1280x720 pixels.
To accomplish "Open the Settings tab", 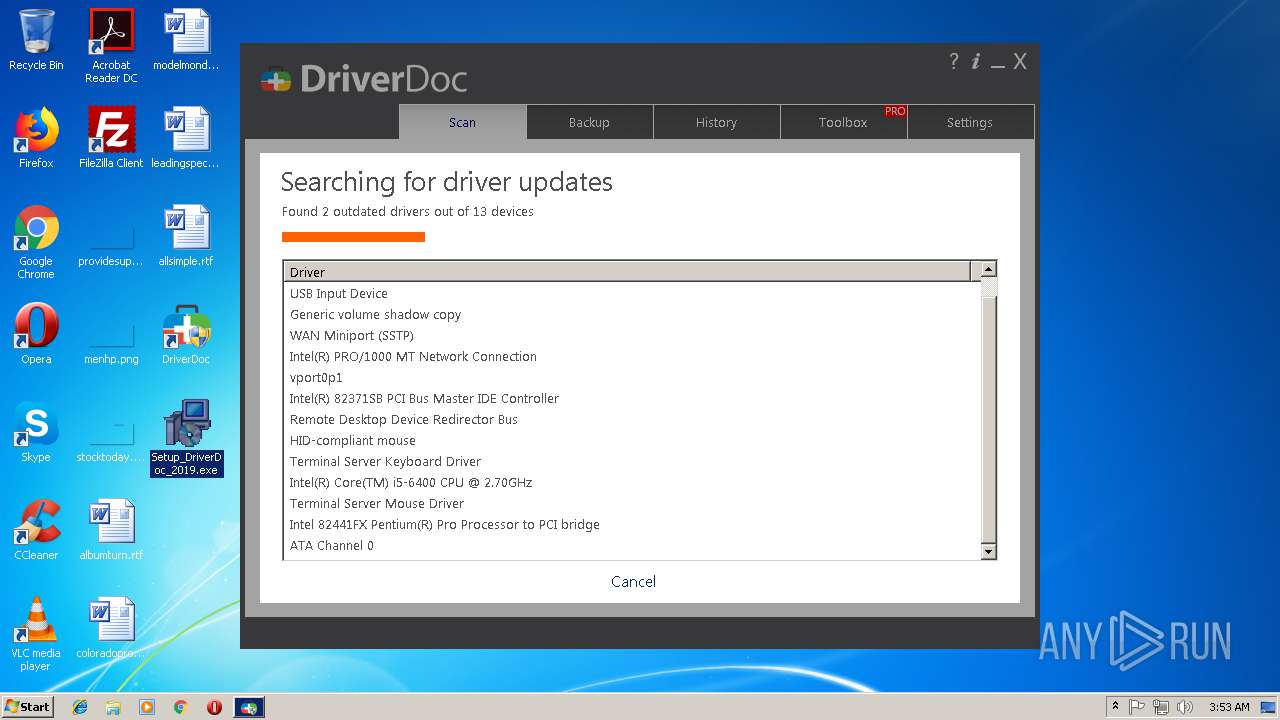I will 970,122.
